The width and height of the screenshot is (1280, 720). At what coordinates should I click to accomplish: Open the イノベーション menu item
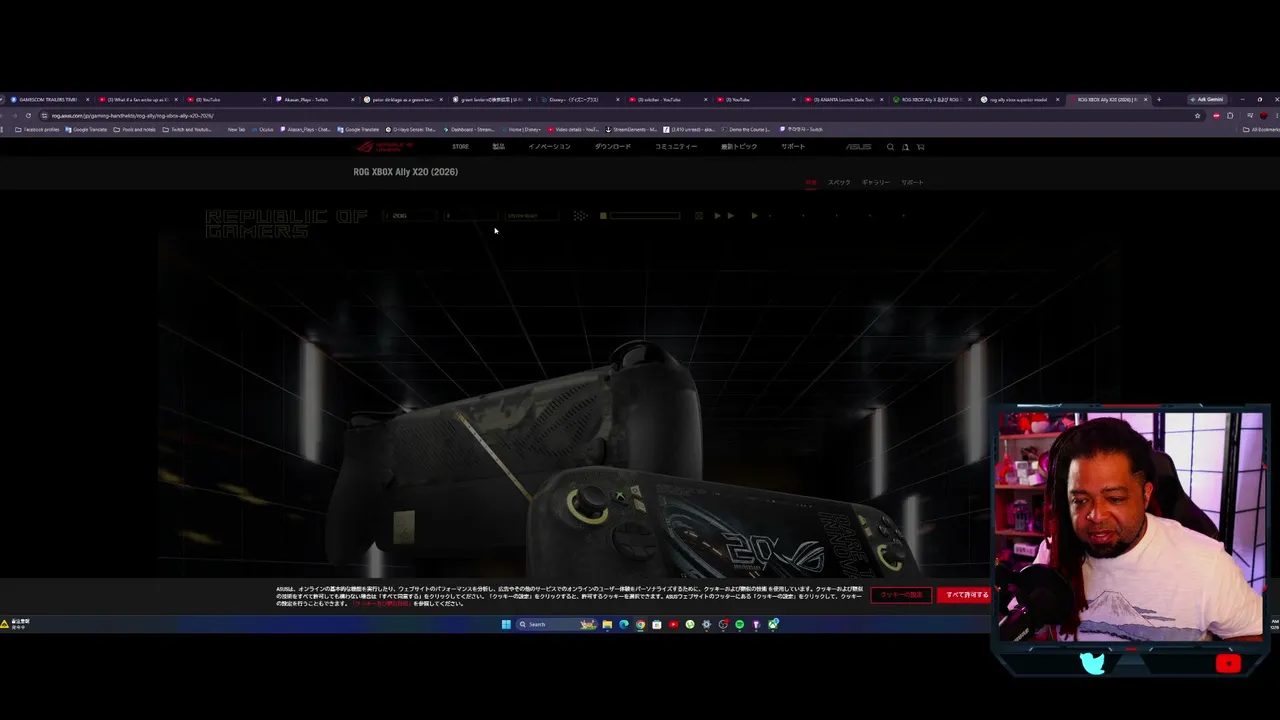(549, 147)
